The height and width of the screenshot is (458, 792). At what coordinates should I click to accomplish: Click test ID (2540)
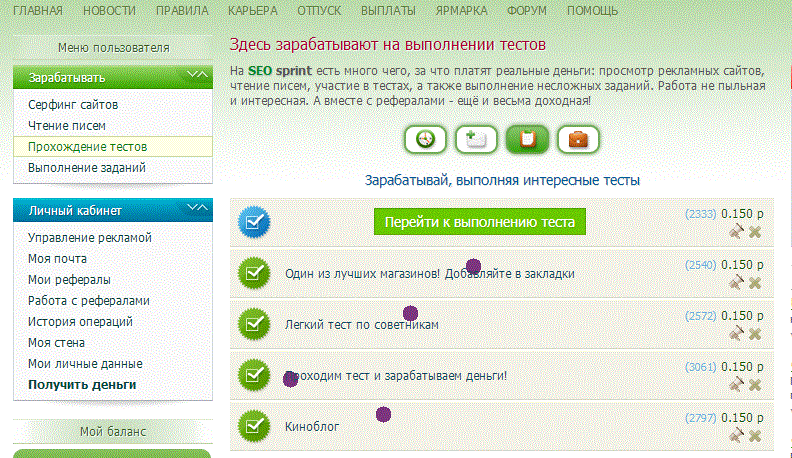pos(701,265)
